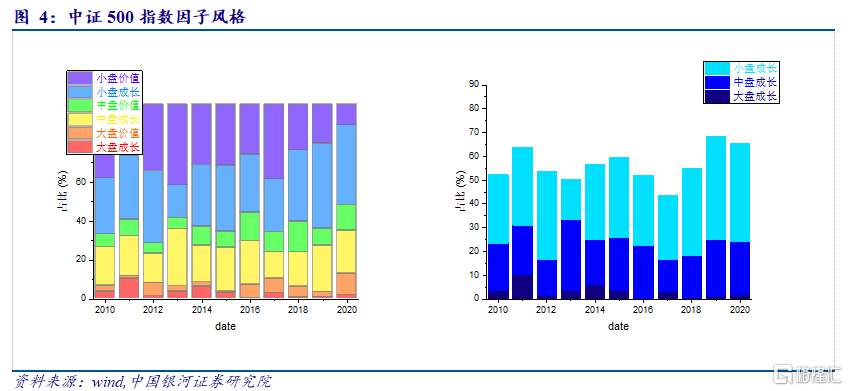Screen dimensions: 848x391
Task: Click the green 中盘价值 legend swatch
Action: click(x=80, y=105)
